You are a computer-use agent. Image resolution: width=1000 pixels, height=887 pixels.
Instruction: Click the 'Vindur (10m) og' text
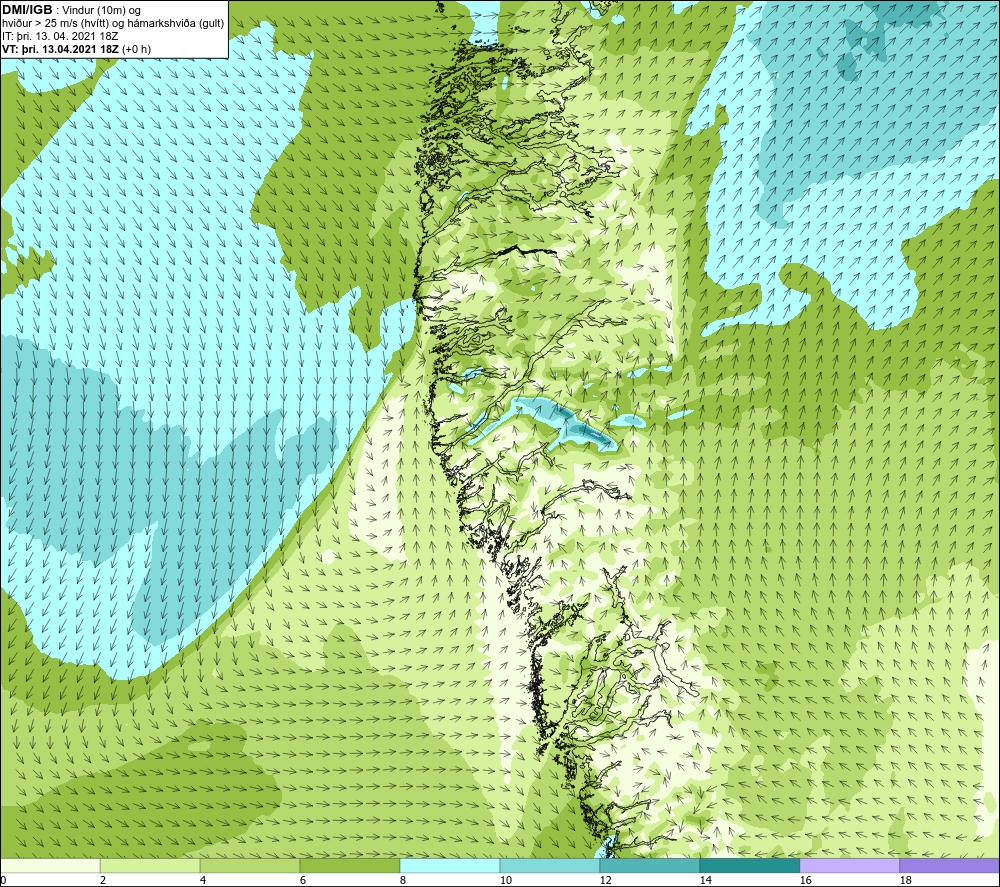click(x=101, y=11)
